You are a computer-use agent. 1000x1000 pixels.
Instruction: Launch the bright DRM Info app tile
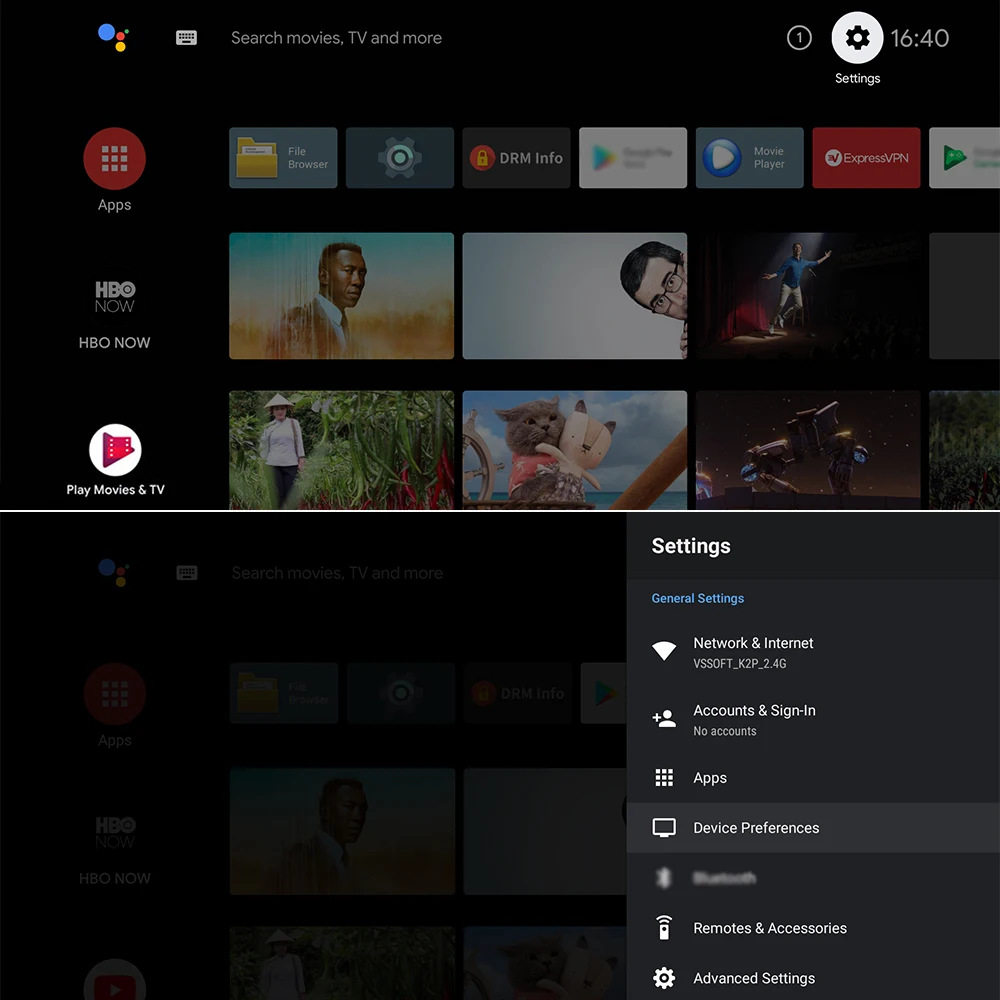517,158
